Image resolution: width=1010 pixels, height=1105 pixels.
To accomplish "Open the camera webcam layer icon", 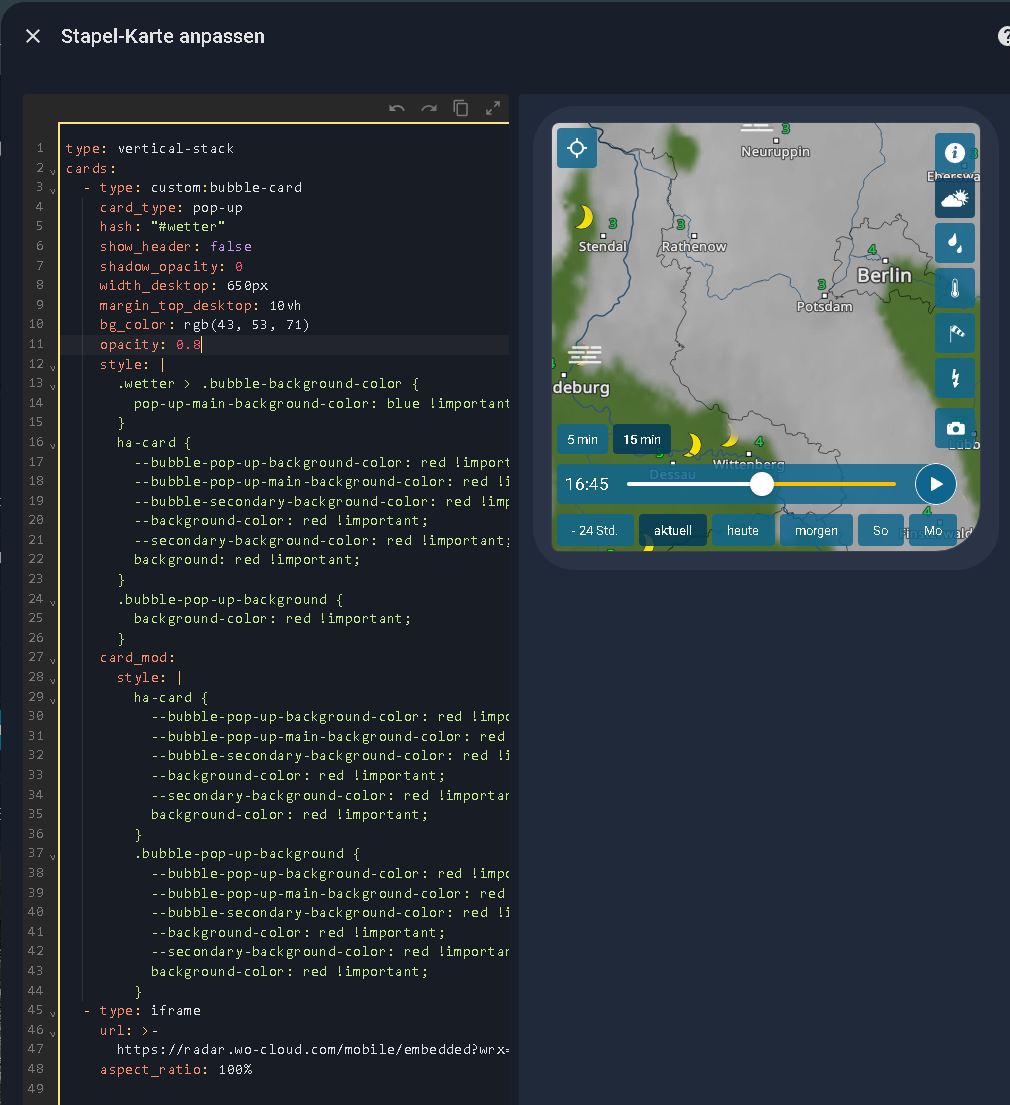I will pos(955,428).
